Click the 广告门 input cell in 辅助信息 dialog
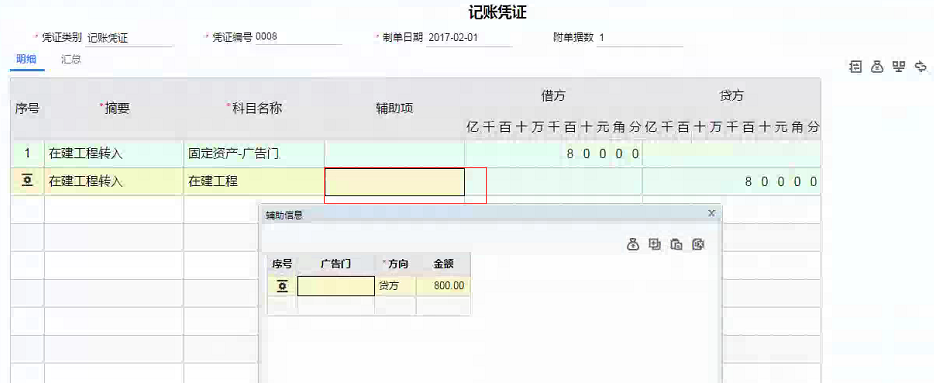The height and width of the screenshot is (383, 934). click(336, 287)
